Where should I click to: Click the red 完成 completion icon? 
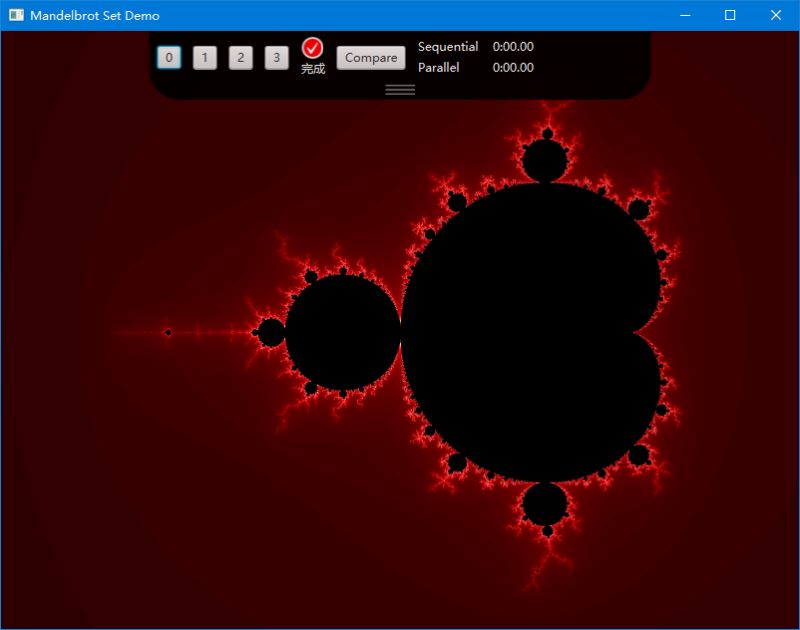pos(313,46)
